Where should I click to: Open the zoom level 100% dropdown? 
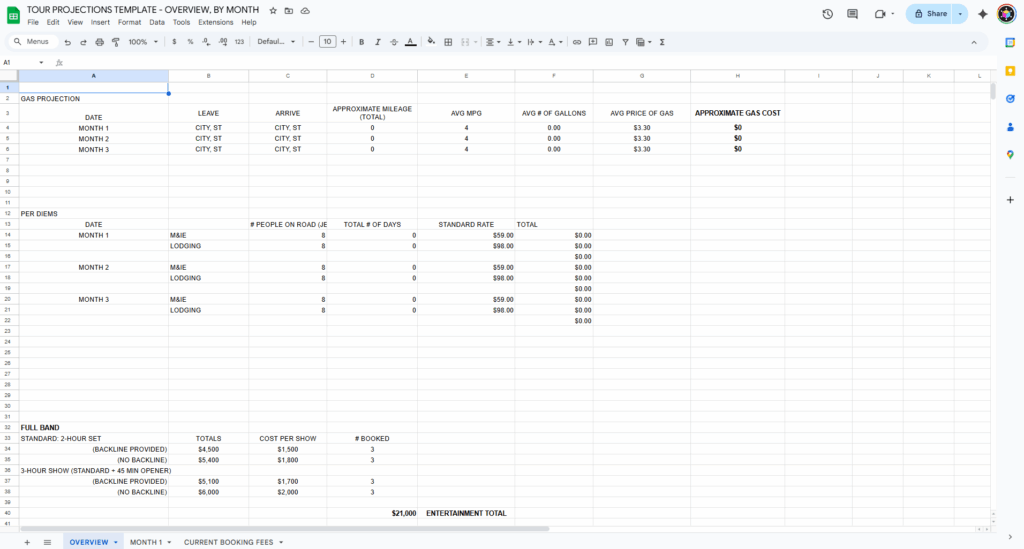coord(141,42)
